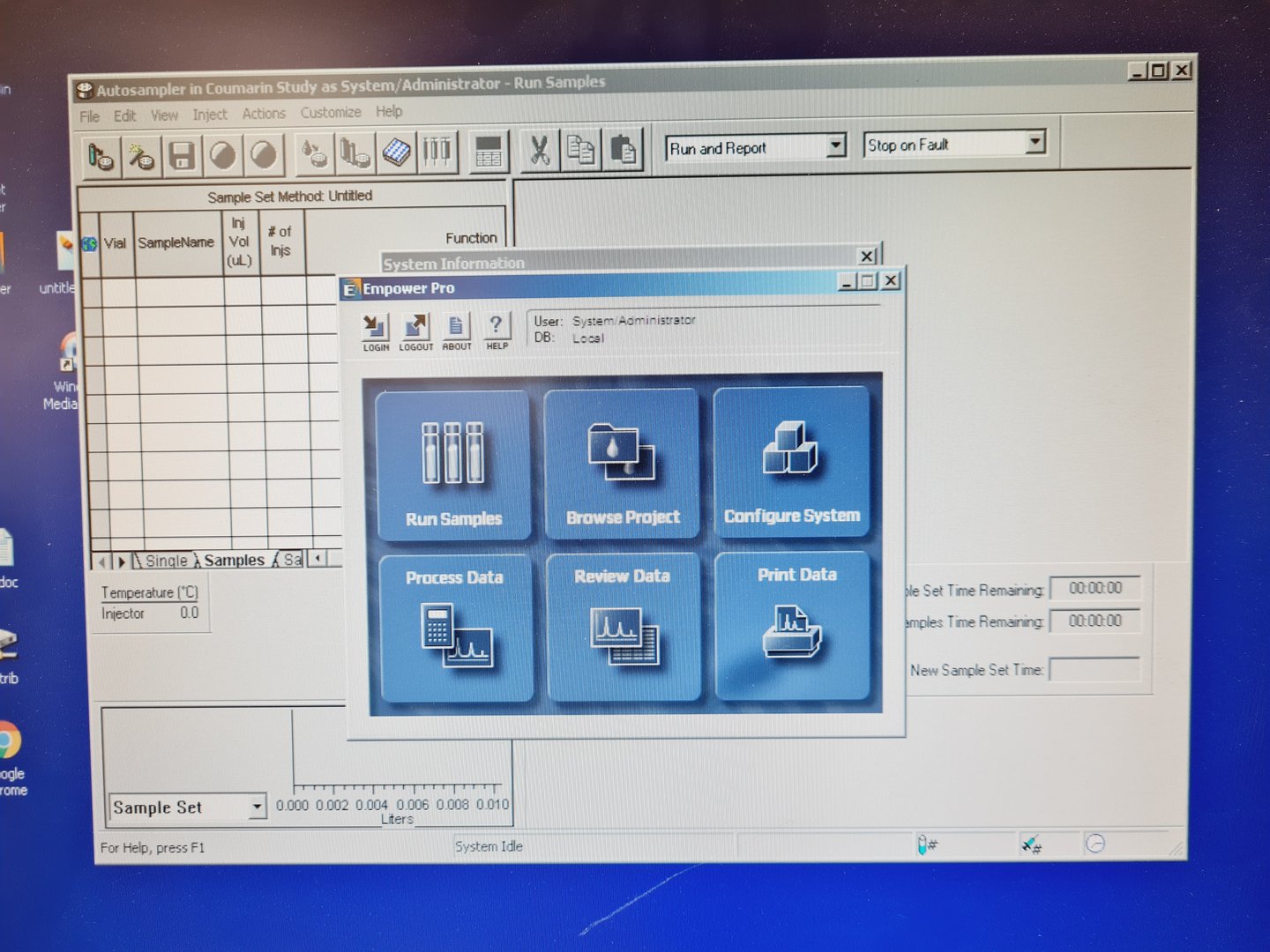Click the Login icon in Empower Pro
Screen dimensions: 1270x952
(x=375, y=328)
